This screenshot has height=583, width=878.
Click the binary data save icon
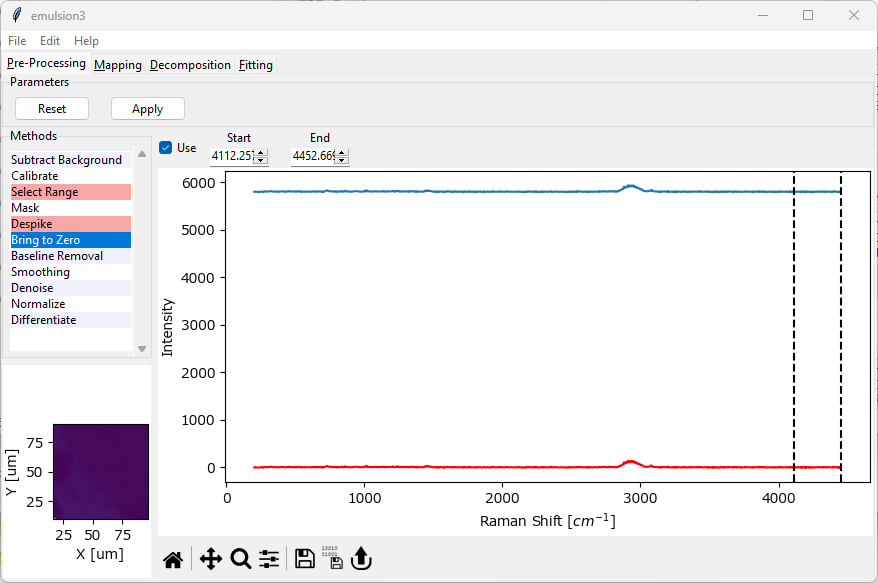tap(333, 559)
